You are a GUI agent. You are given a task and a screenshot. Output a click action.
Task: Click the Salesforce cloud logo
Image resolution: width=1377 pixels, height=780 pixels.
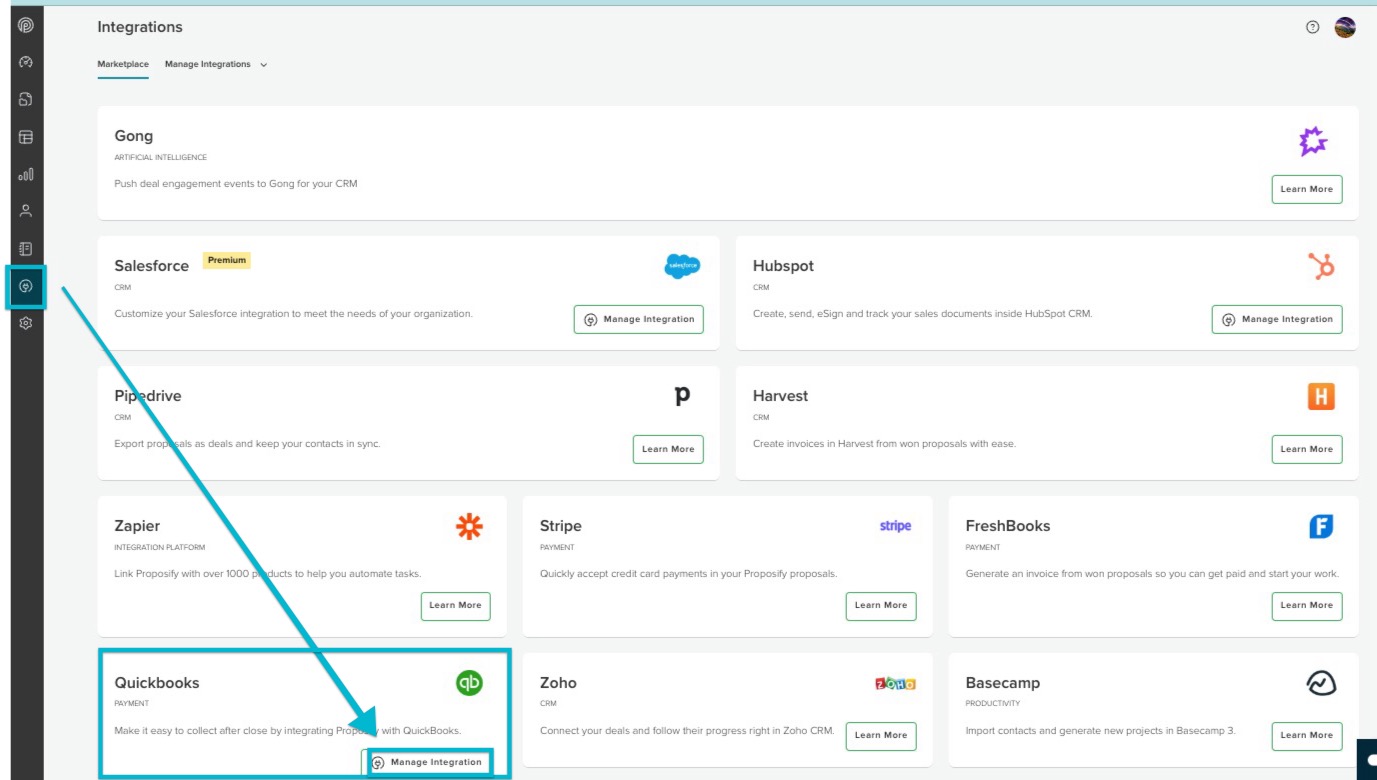click(x=682, y=266)
